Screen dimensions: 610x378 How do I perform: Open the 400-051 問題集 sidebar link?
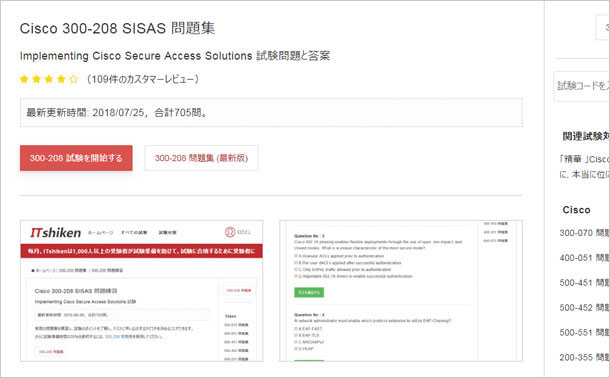pyautogui.click(x=584, y=258)
